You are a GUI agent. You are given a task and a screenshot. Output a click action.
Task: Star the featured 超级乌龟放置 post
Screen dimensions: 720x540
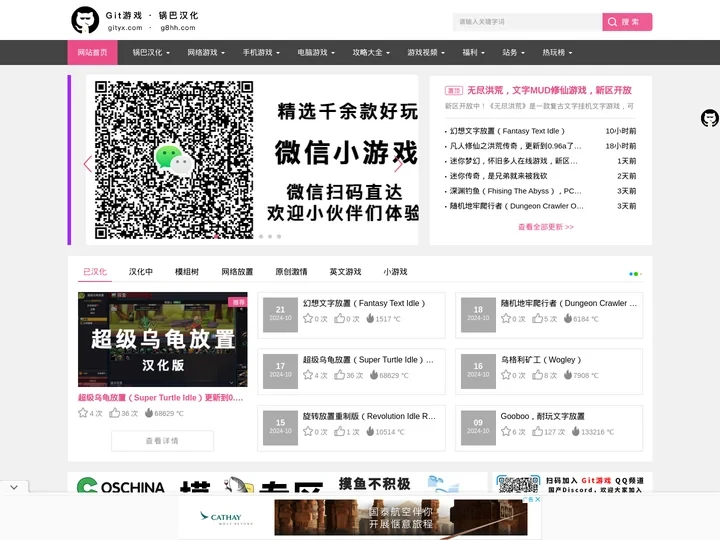tap(83, 413)
